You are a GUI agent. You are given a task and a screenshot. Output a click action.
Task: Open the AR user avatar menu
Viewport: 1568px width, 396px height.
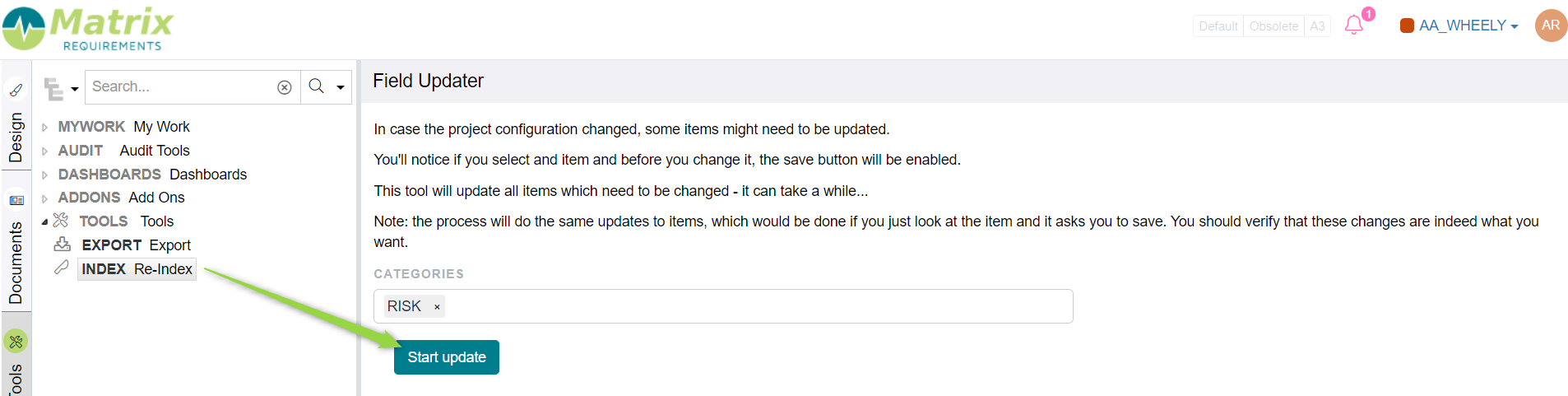point(1551,26)
